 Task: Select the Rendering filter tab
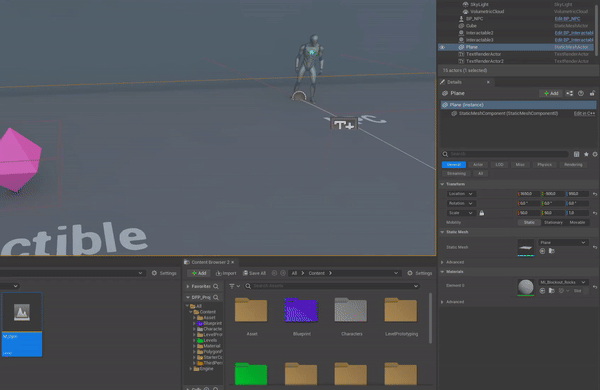click(x=573, y=165)
